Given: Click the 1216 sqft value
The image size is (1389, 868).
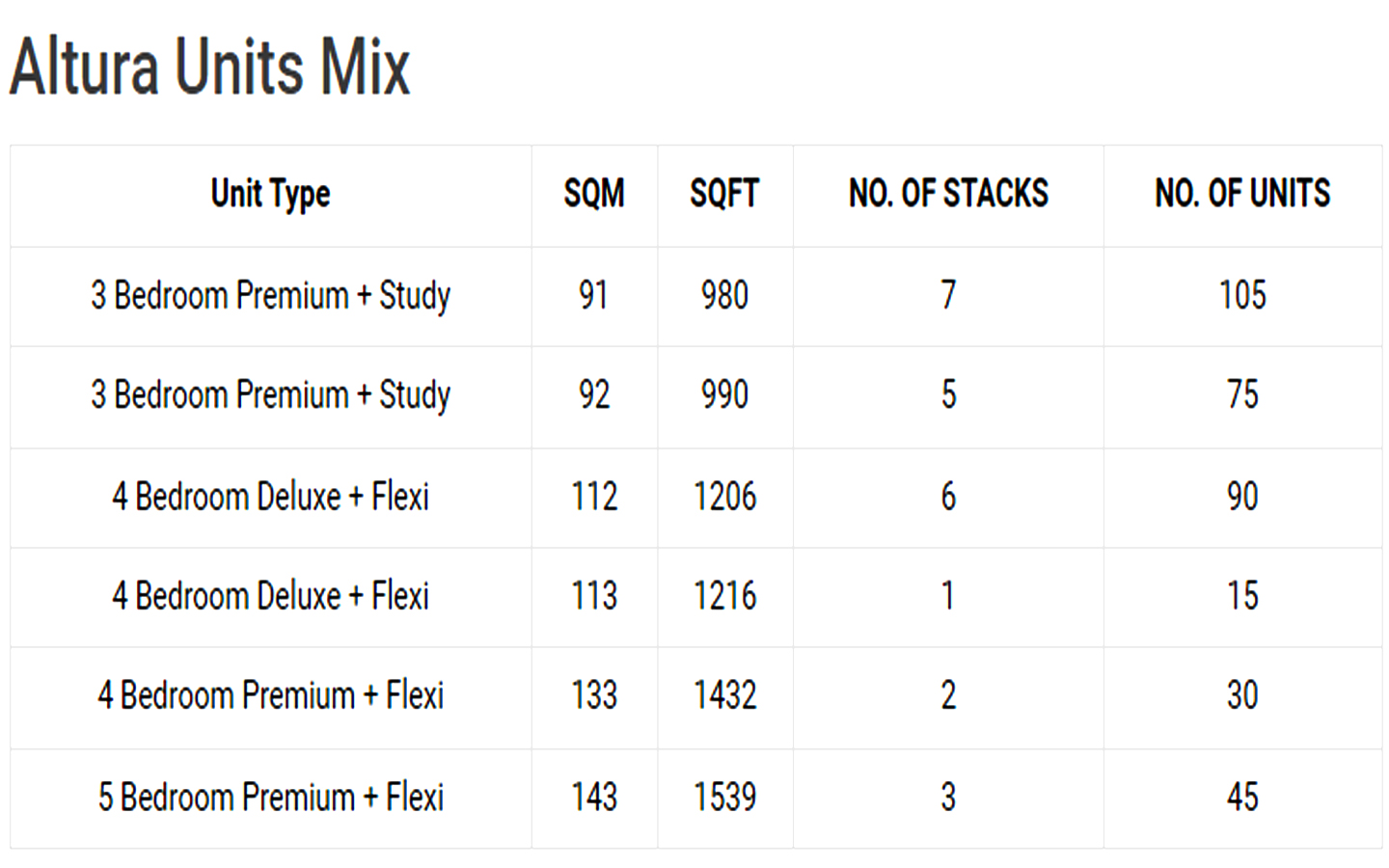Looking at the screenshot, I should click(x=724, y=596).
